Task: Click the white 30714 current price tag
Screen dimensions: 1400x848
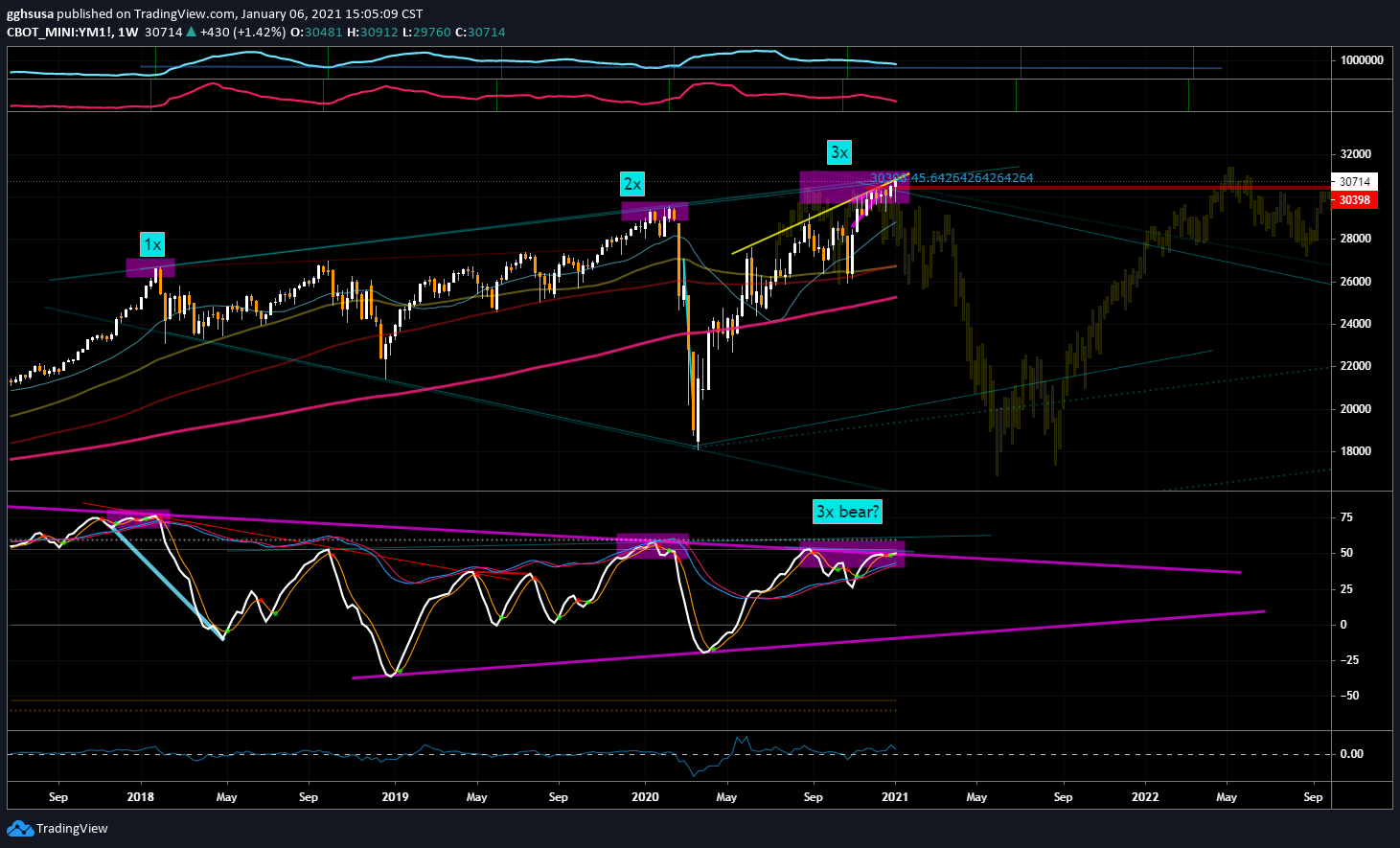Action: pos(1354,182)
